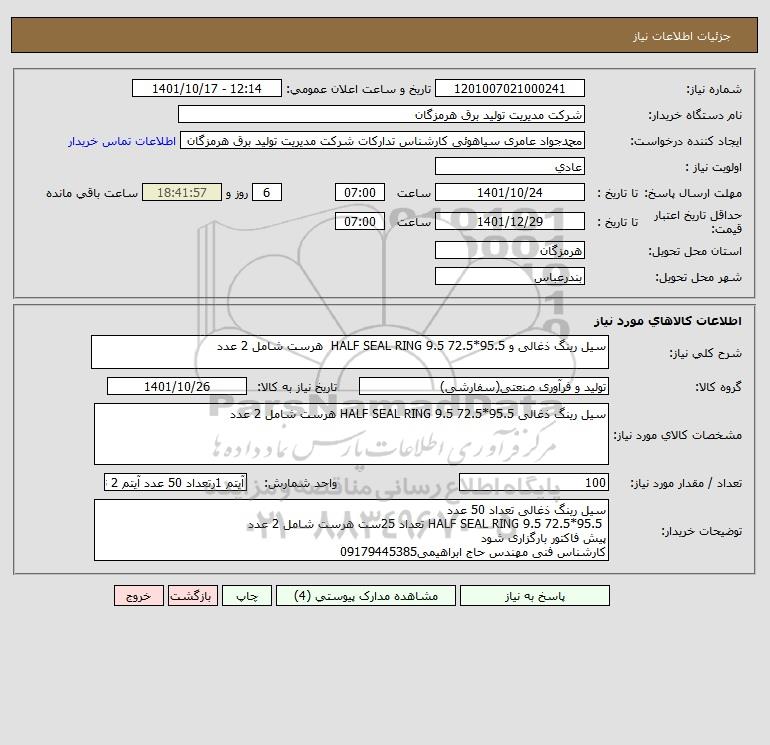Click label 'تاریخ و ساعت اعلان عمومی:'
The width and height of the screenshot is (770, 745).
[x=358, y=89]
